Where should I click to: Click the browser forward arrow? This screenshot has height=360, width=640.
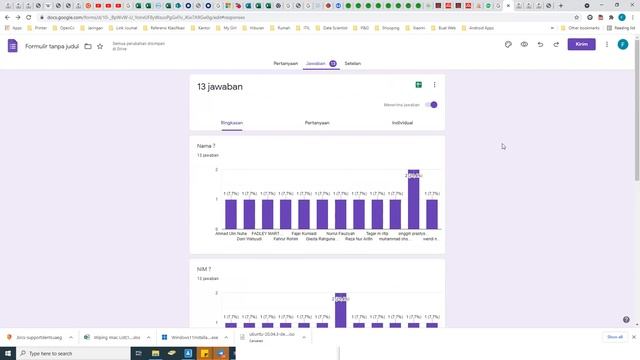(18, 18)
